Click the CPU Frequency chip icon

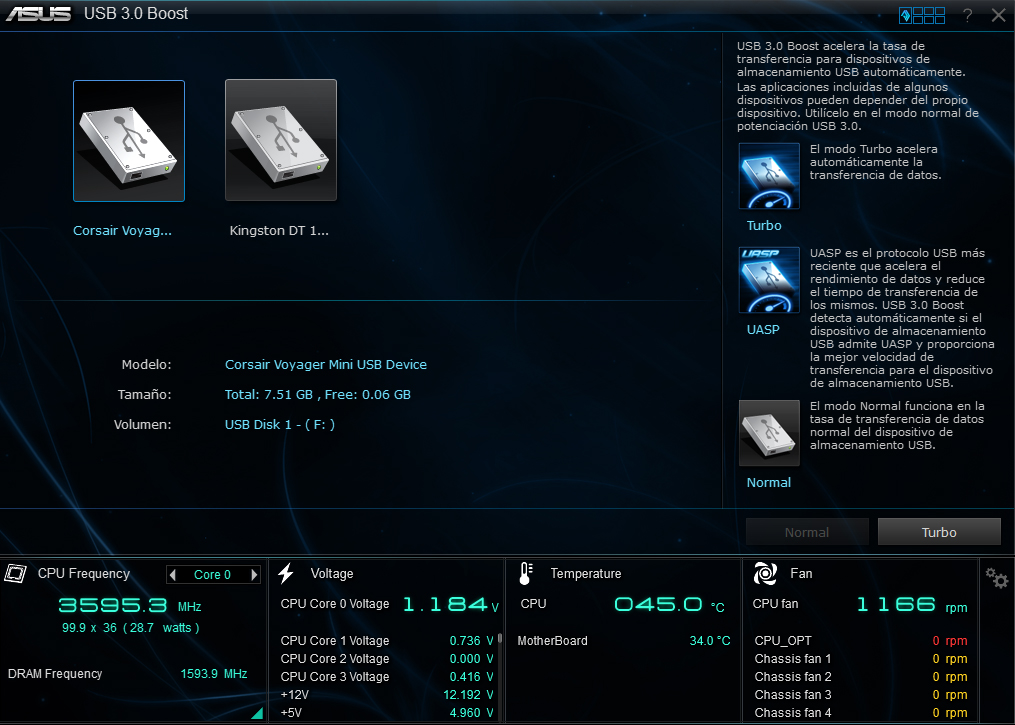click(x=16, y=574)
